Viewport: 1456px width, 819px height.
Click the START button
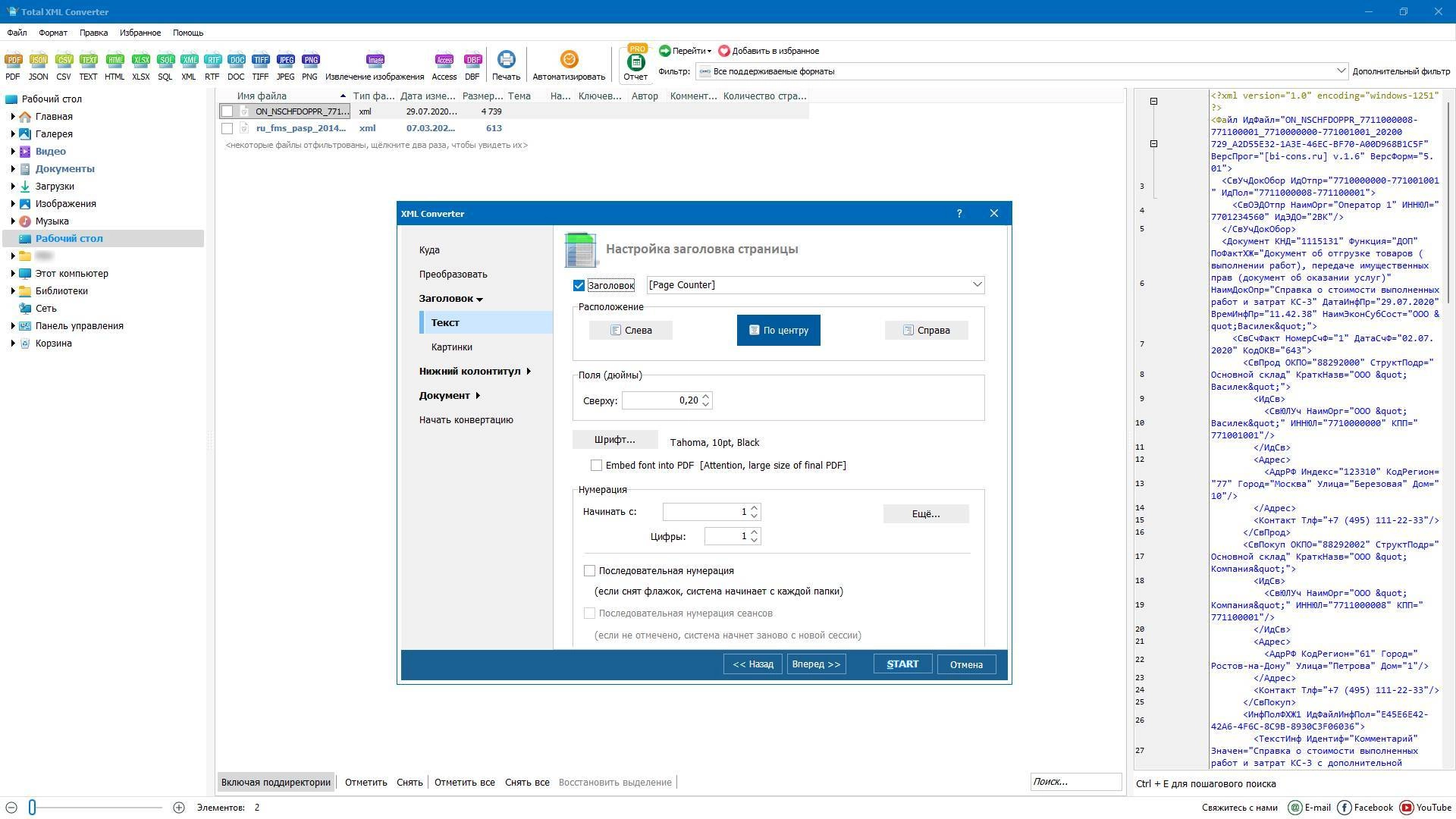tap(902, 664)
